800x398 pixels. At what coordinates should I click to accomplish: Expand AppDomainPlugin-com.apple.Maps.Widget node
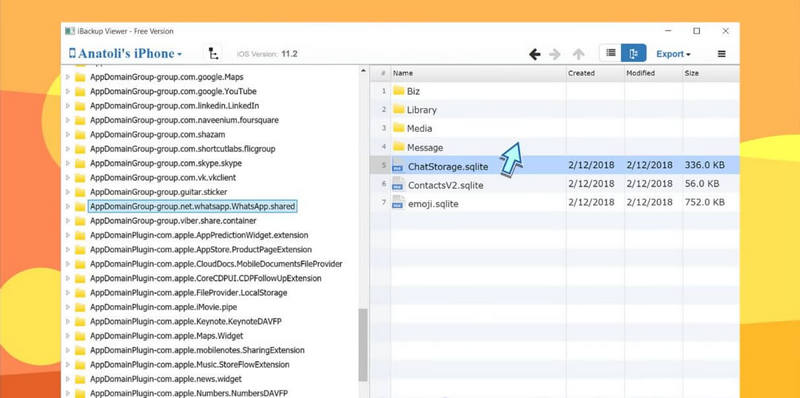(67, 336)
